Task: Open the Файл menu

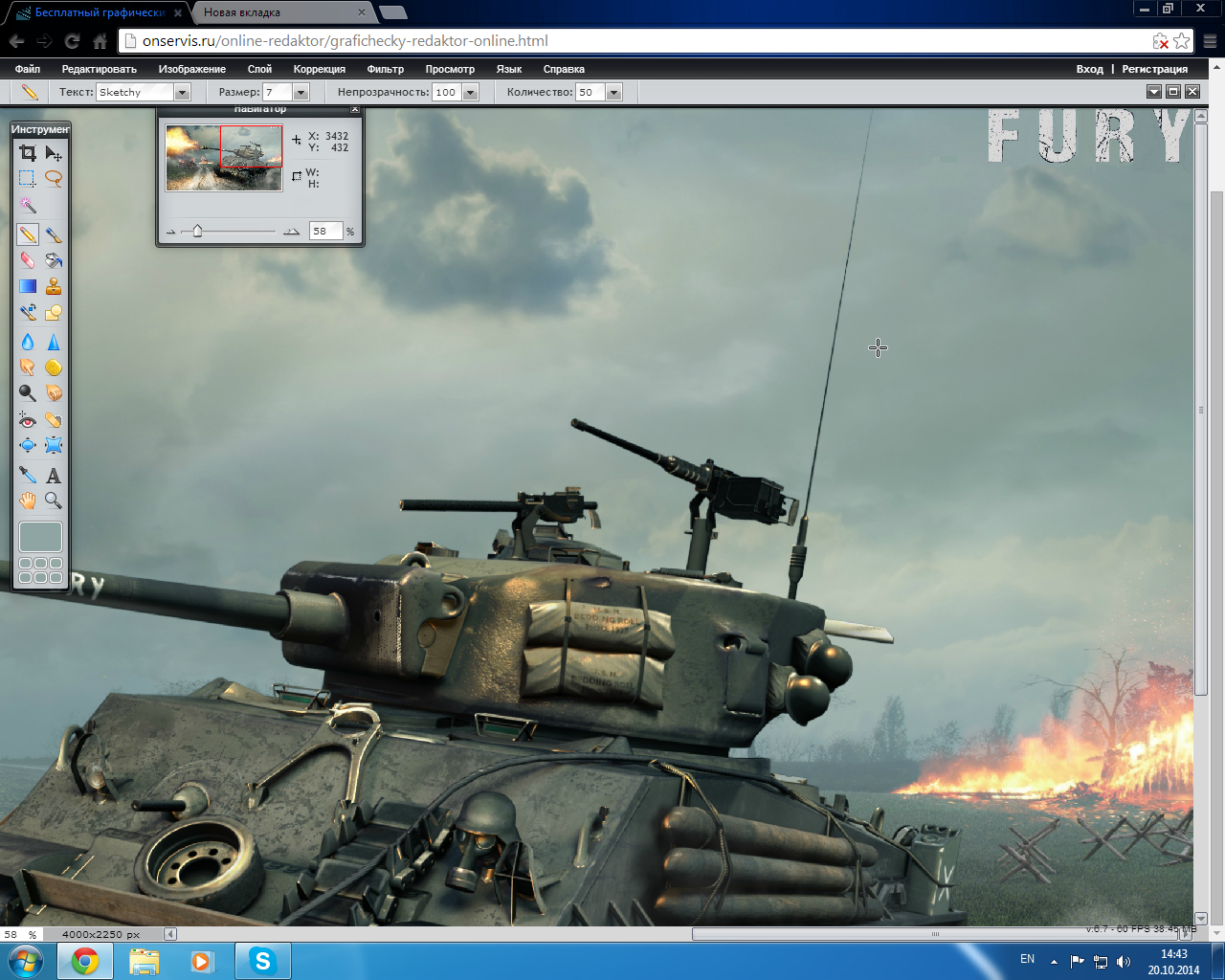Action: point(28,69)
